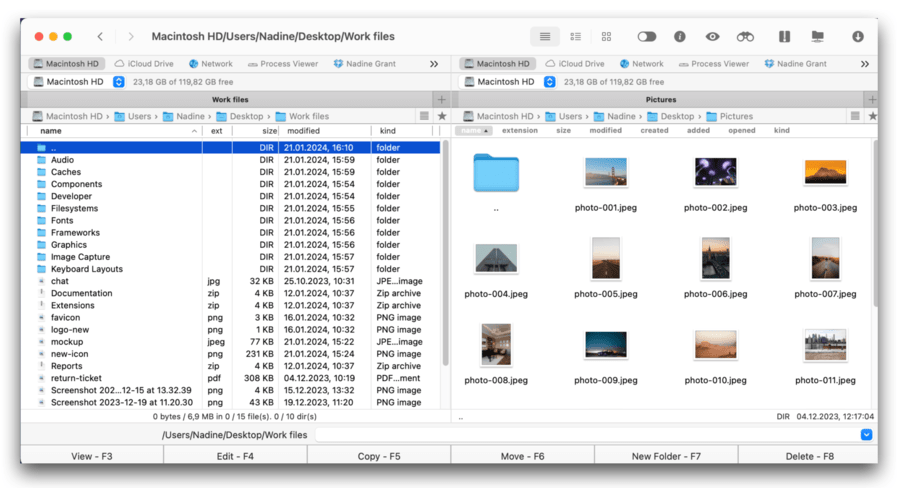Click Move - F6 button
900x488 pixels.
[x=522, y=456]
